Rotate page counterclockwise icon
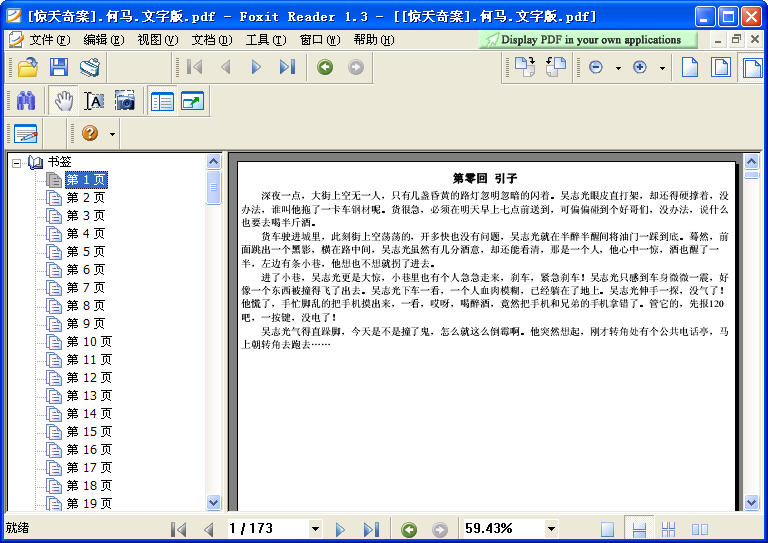This screenshot has width=768, height=543. (x=555, y=67)
